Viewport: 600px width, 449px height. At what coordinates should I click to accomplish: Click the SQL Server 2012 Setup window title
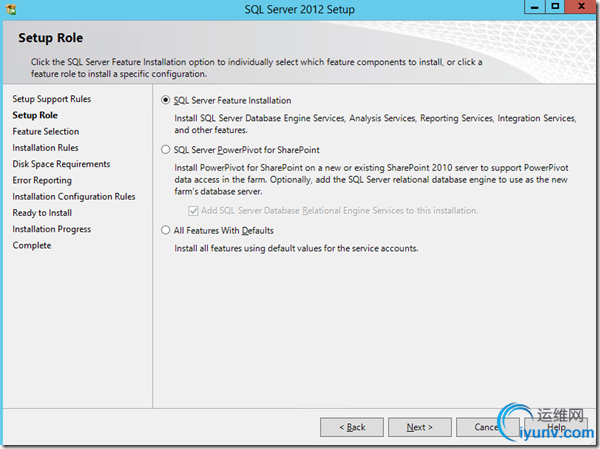pyautogui.click(x=300, y=9)
